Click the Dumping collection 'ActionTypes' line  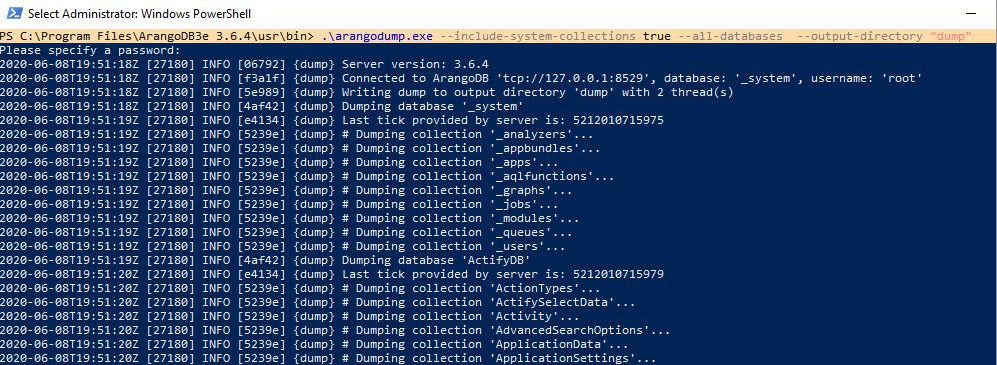(300, 288)
